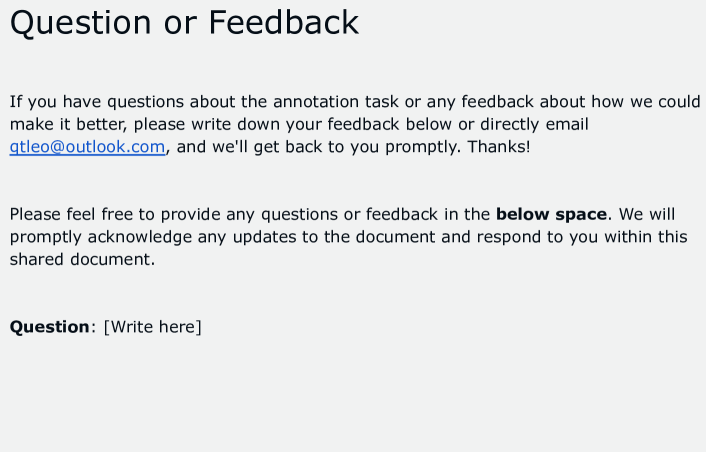Image resolution: width=706 pixels, height=452 pixels.
Task: Click the bold Question label
Action: (x=50, y=327)
